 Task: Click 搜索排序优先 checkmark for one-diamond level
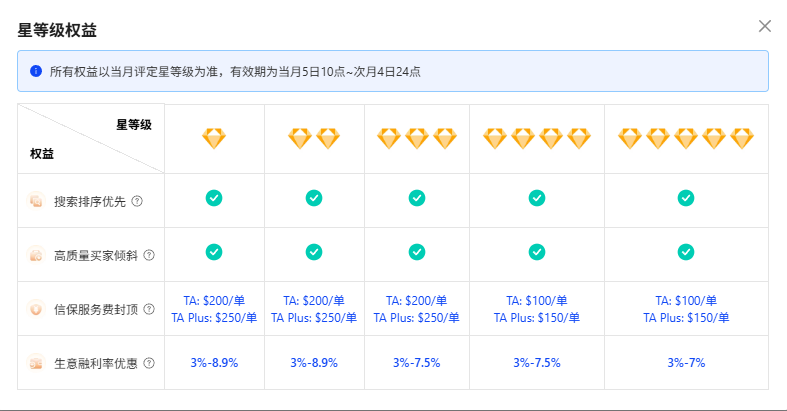coord(214,198)
